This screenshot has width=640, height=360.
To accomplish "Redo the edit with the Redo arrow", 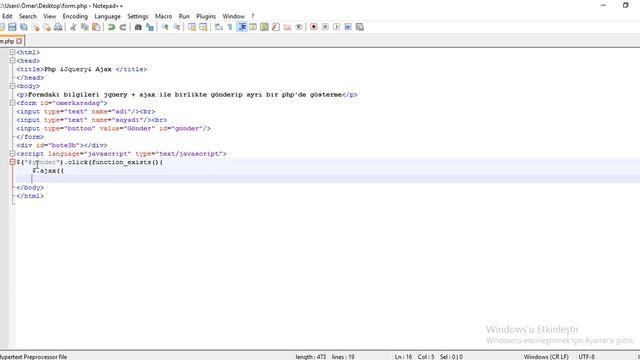I will click(x=122, y=27).
